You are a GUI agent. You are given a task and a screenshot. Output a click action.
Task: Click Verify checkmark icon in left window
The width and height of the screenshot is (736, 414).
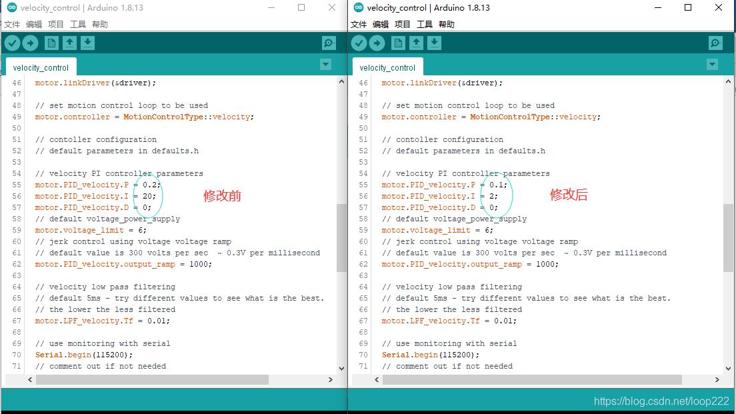(12, 43)
